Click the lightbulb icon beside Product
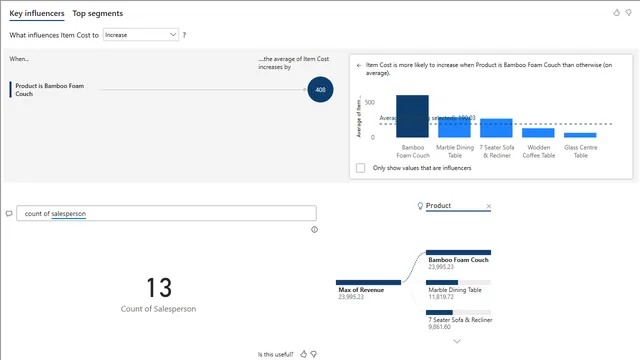 click(x=420, y=206)
